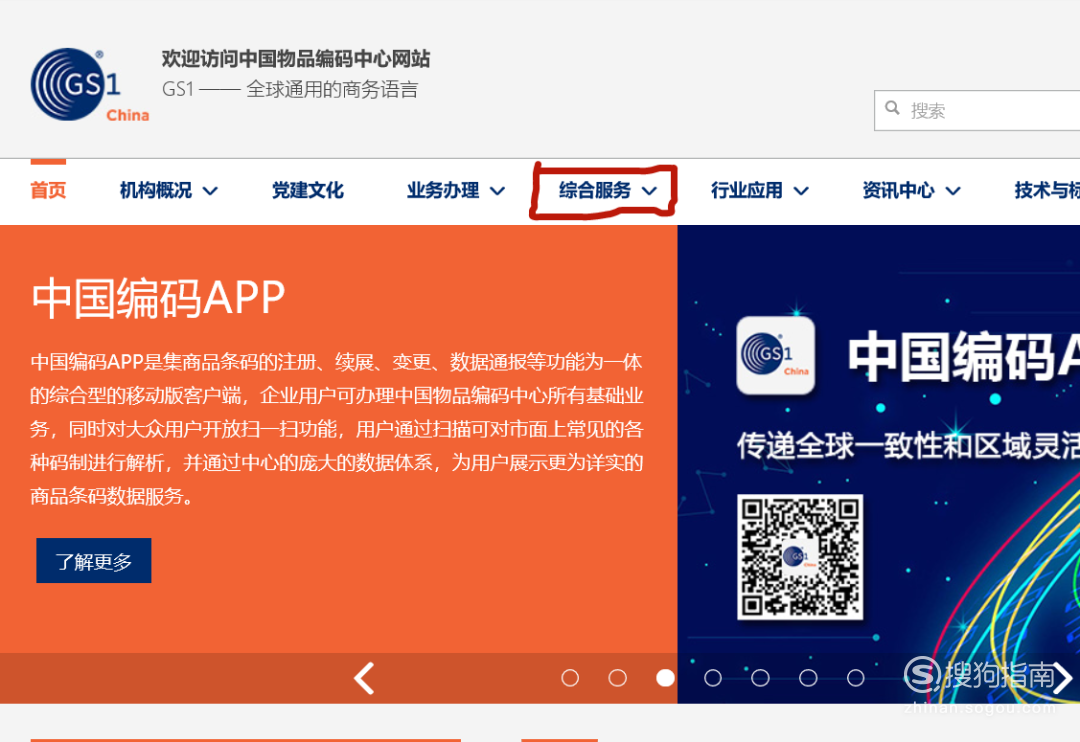1080x742 pixels.
Task: Click the 中国编码APP slide heading
Action: (158, 298)
